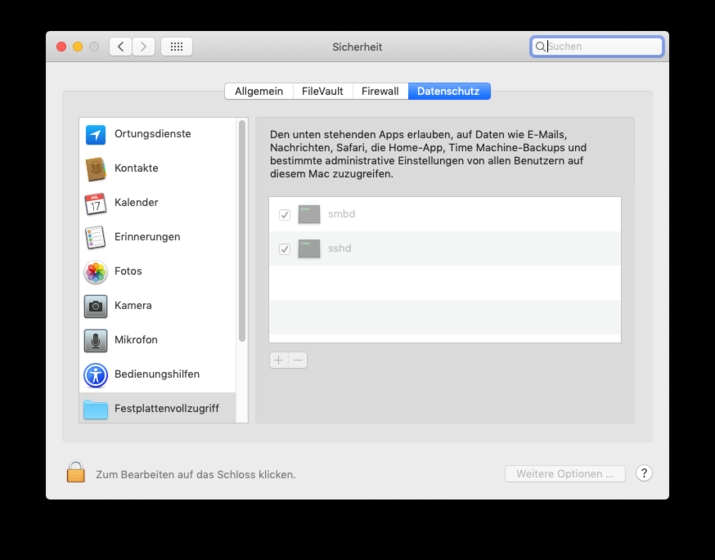This screenshot has width=715, height=560.
Task: Select Fotos label in the list
Action: point(128,271)
